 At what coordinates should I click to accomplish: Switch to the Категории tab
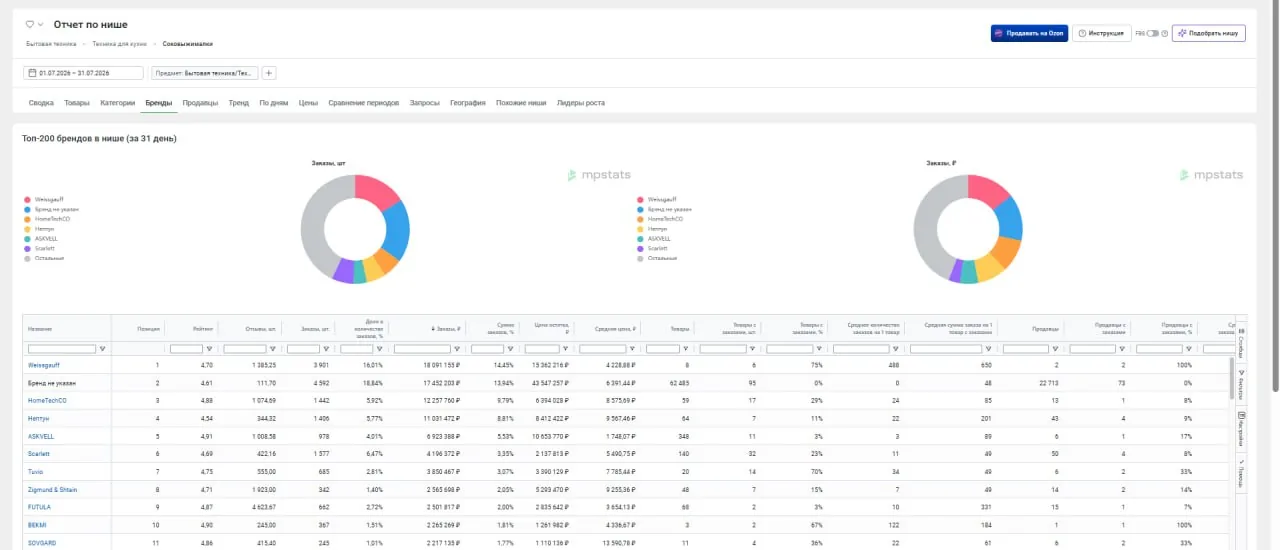click(x=117, y=103)
